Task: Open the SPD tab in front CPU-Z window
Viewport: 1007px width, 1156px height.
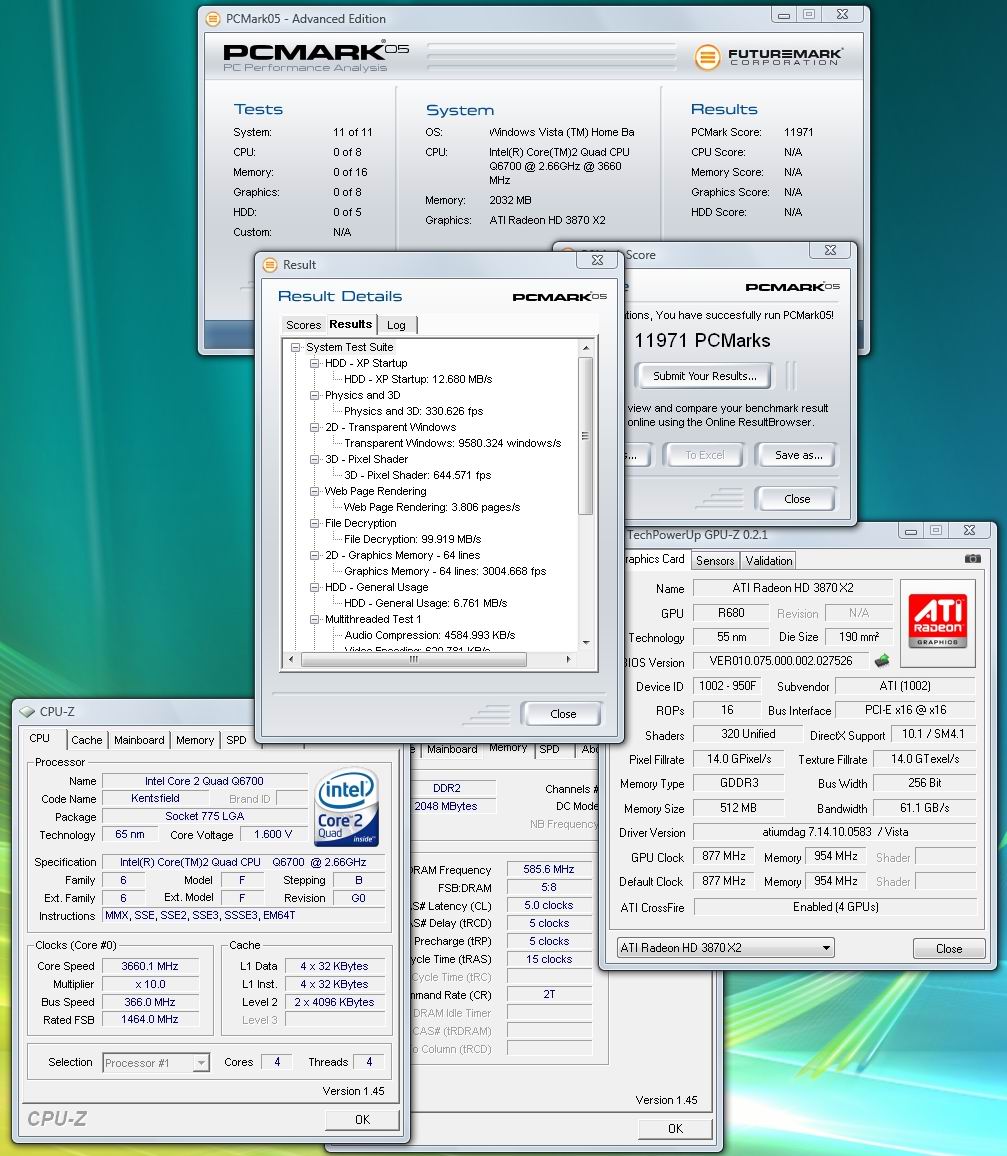Action: [x=236, y=740]
